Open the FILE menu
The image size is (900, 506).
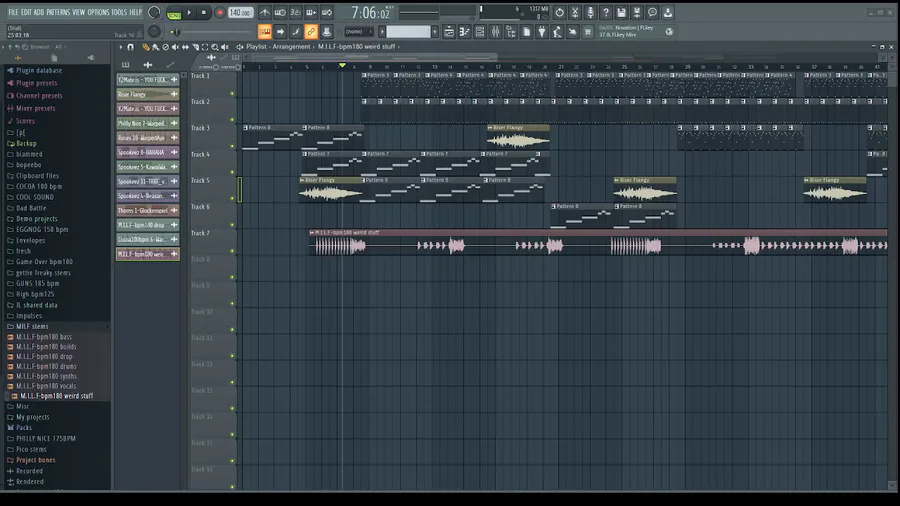pos(13,12)
